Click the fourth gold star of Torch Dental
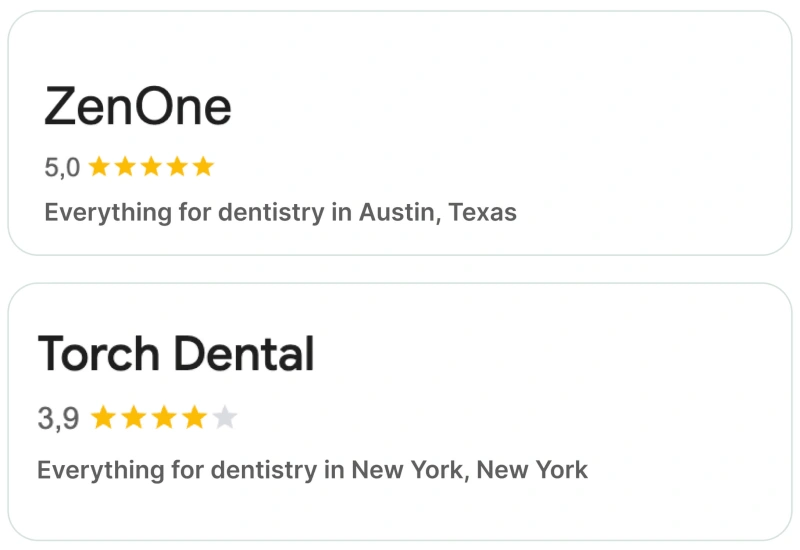This screenshot has width=800, height=550. (x=195, y=418)
